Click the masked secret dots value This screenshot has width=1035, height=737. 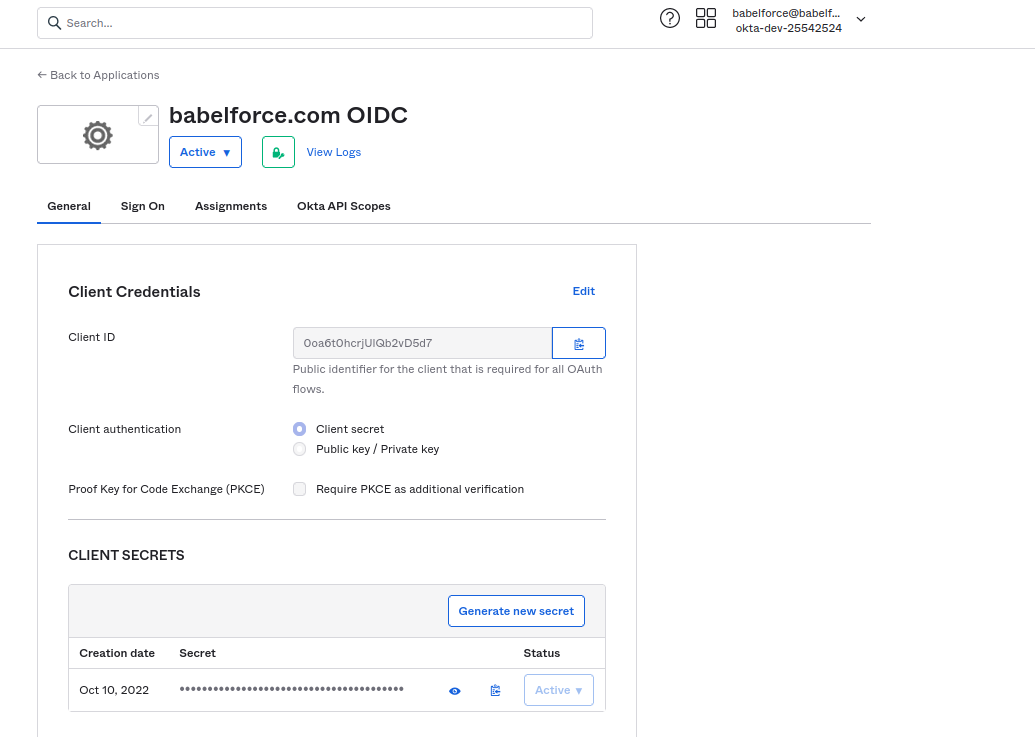291,689
